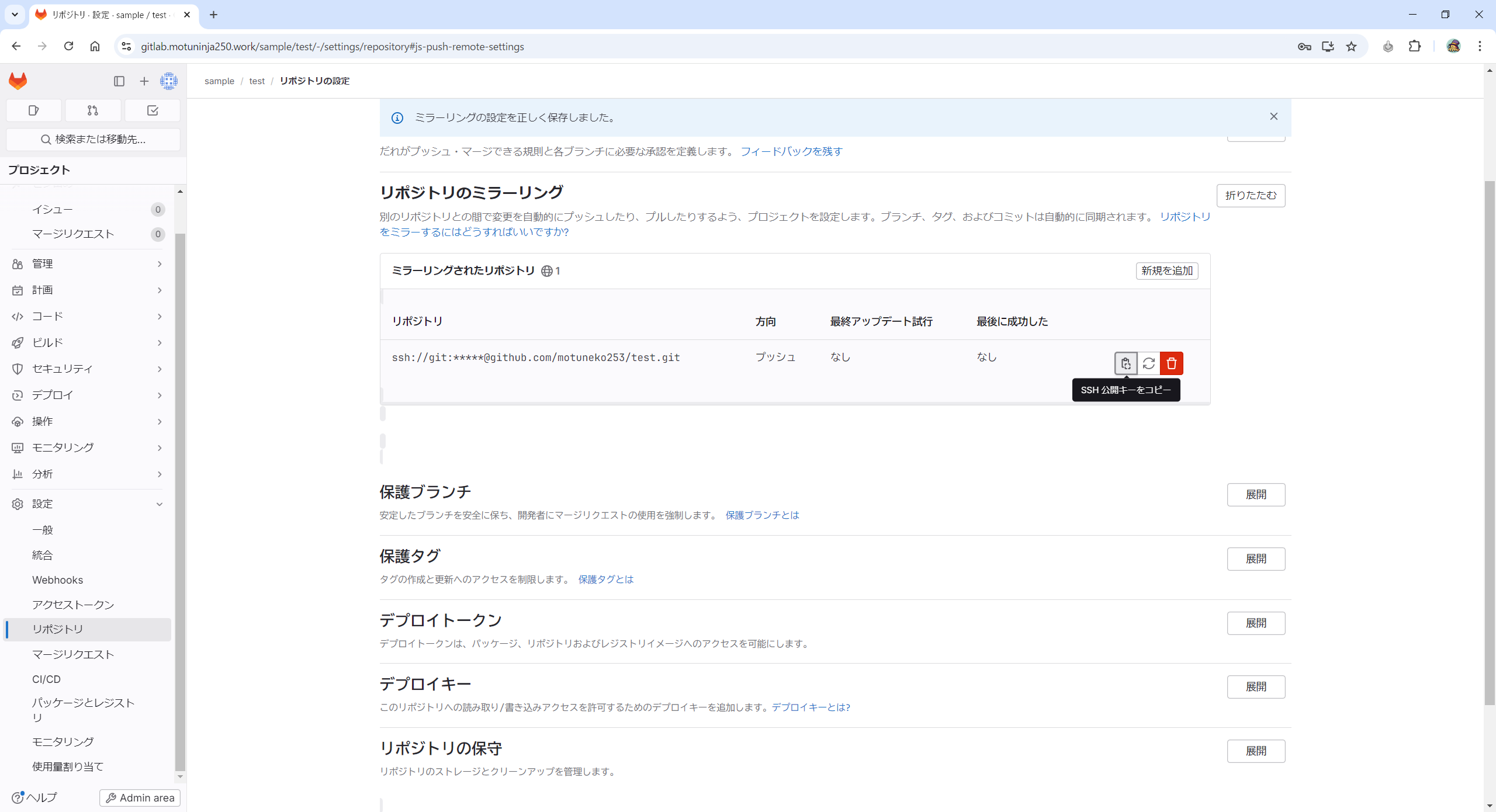This screenshot has height=812, width=1496.
Task: Open the フィードバックを残す link
Action: [x=791, y=151]
